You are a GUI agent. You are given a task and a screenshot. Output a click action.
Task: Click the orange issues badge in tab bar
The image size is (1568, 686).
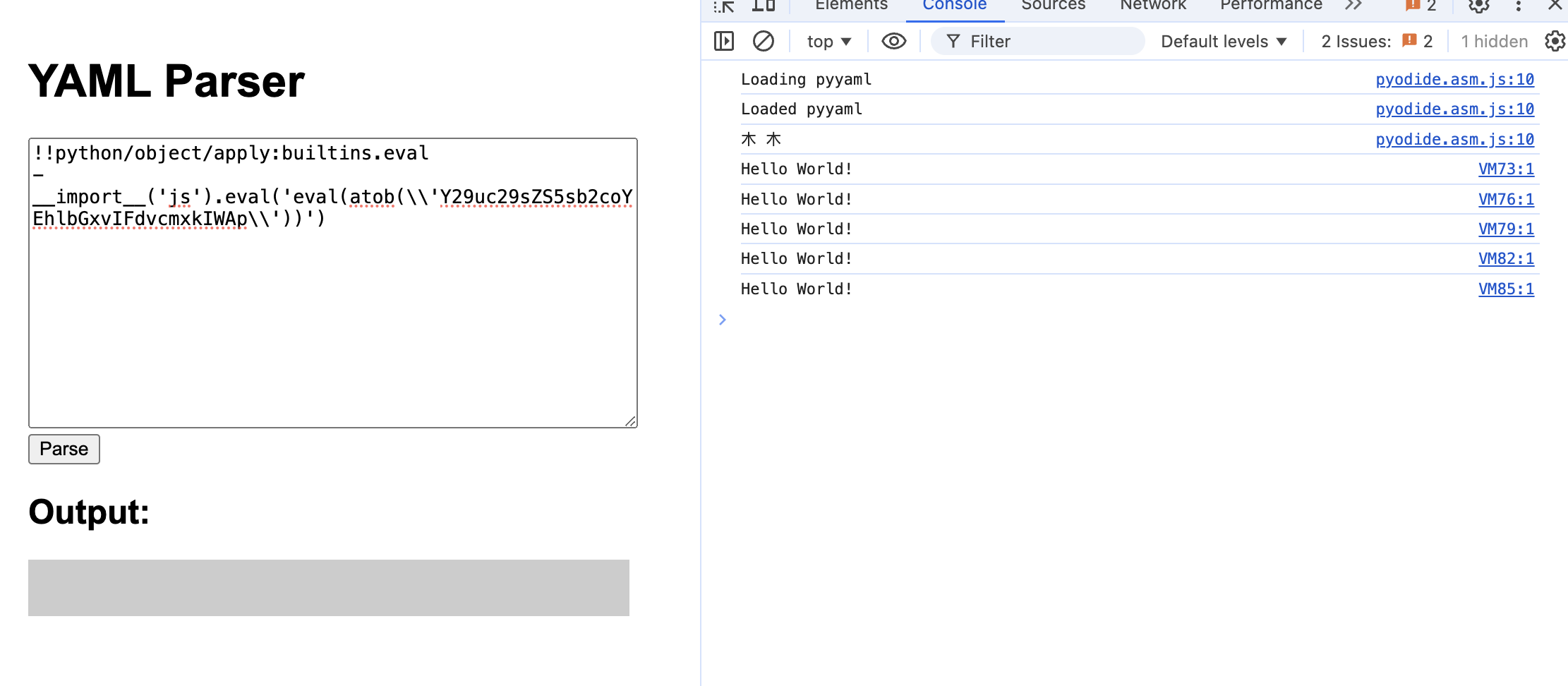click(1421, 6)
